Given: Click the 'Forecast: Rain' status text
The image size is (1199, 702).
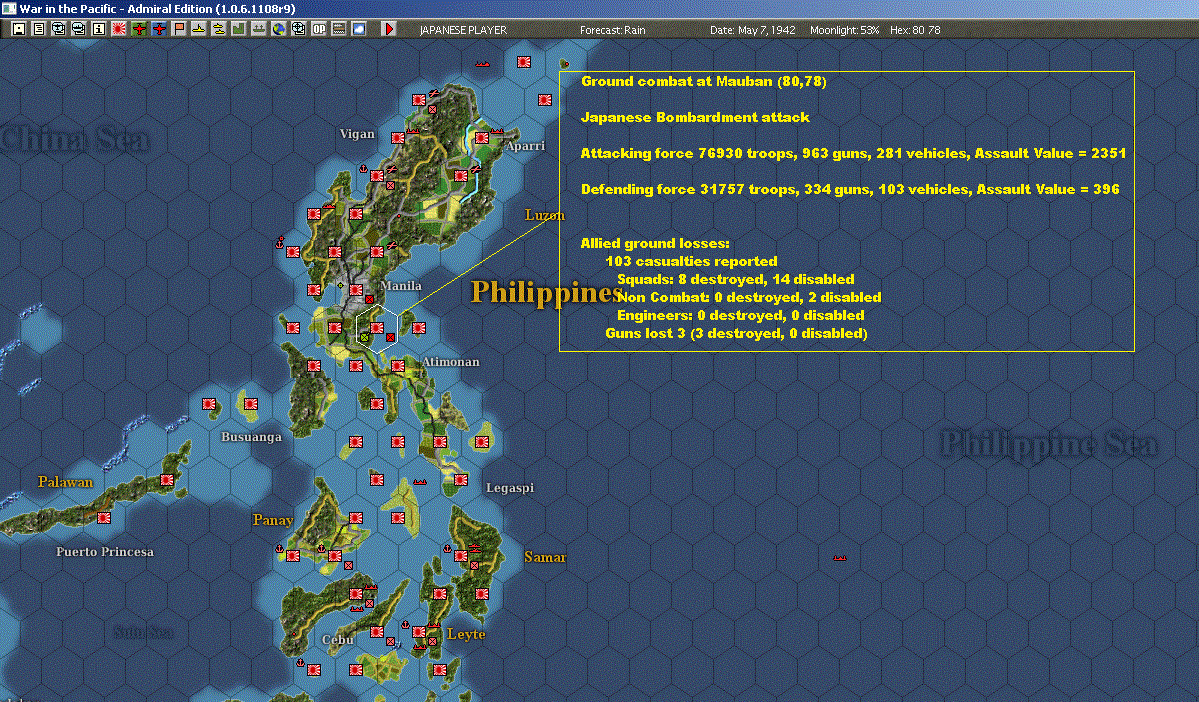Looking at the screenshot, I should [x=612, y=30].
